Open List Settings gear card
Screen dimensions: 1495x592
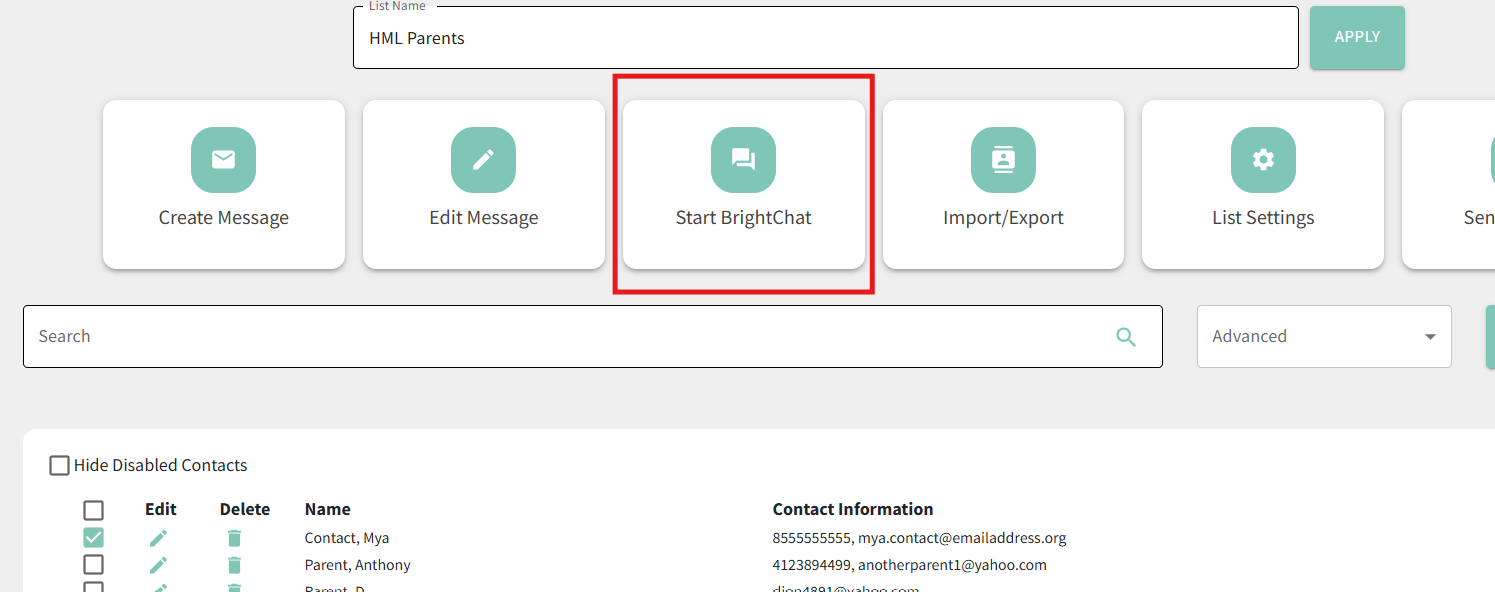click(x=1263, y=184)
